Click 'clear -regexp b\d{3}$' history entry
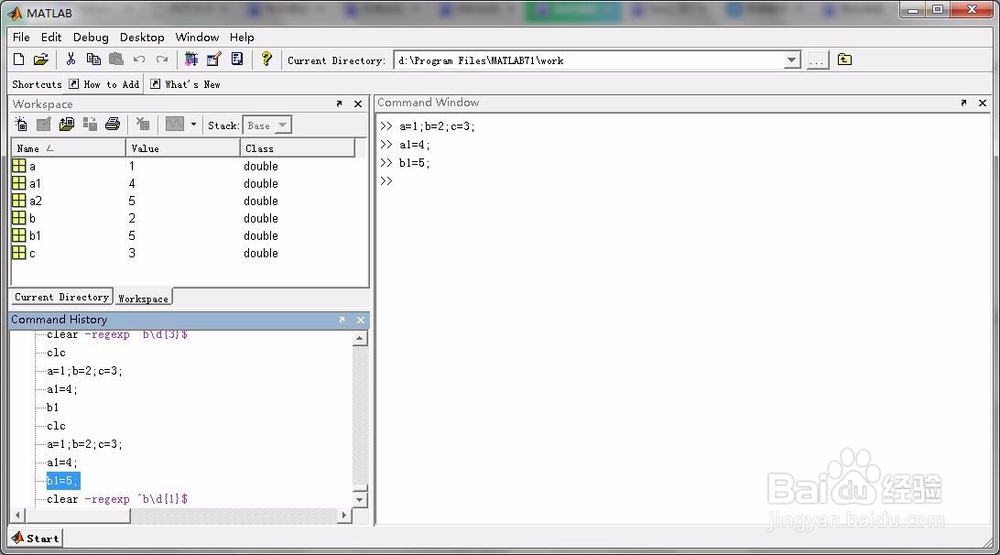Screen dimensions: 1000x555 [x=117, y=334]
